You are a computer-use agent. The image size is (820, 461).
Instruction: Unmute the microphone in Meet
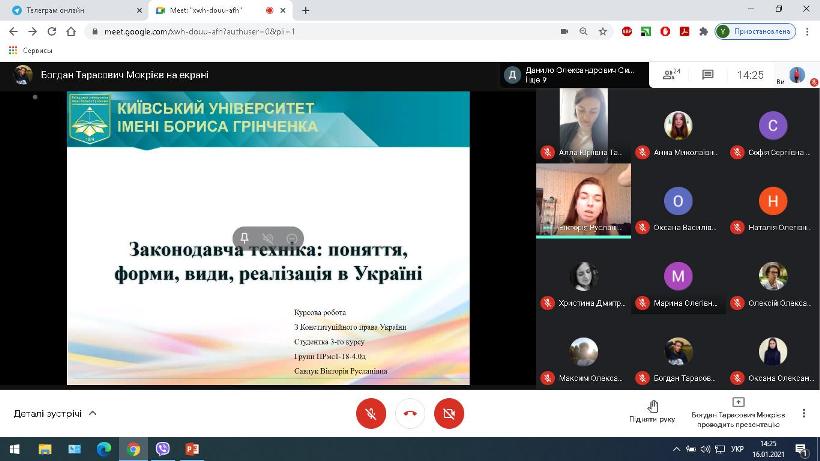[370, 413]
